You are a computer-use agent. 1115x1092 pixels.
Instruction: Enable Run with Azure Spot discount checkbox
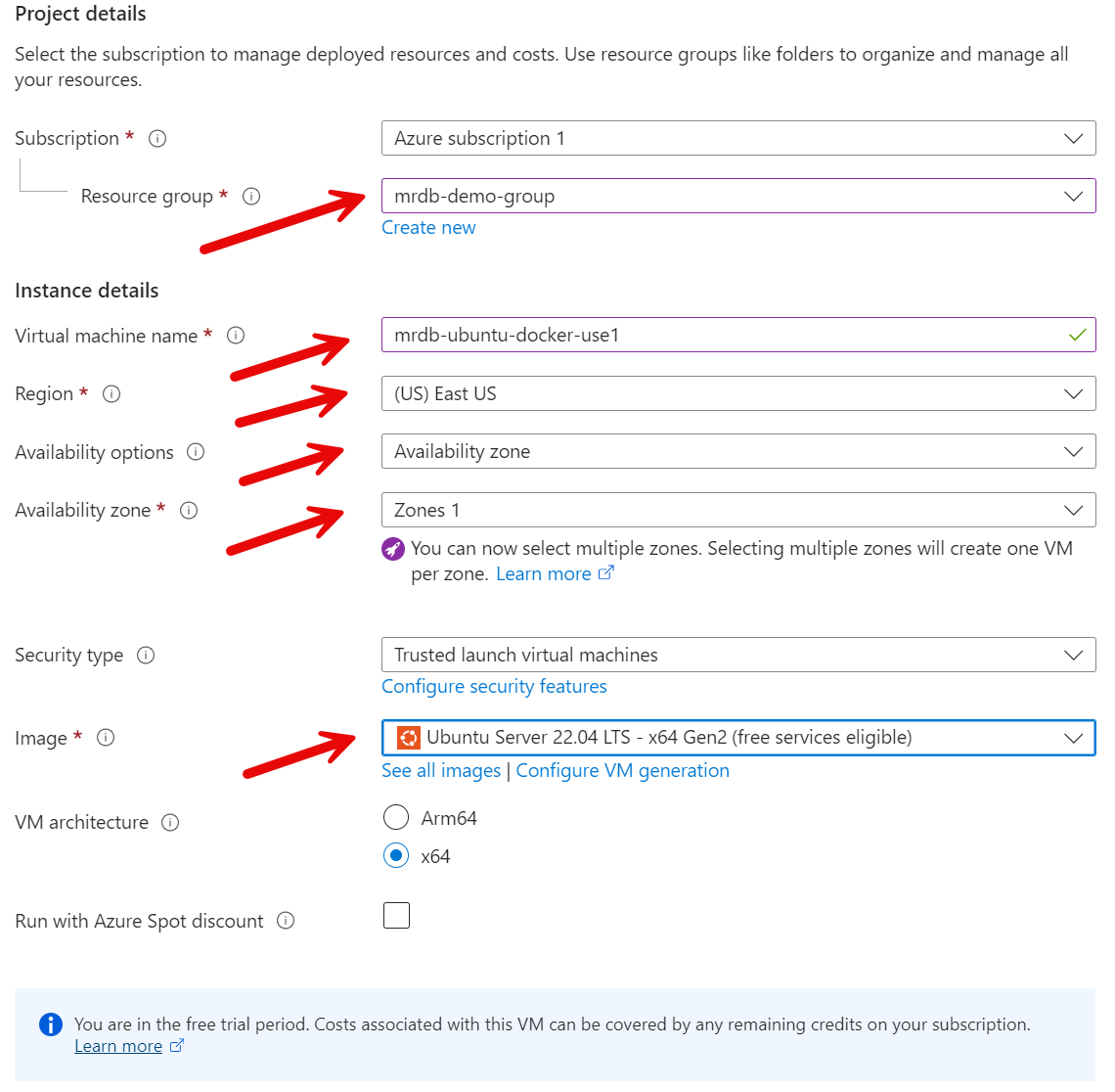point(396,915)
